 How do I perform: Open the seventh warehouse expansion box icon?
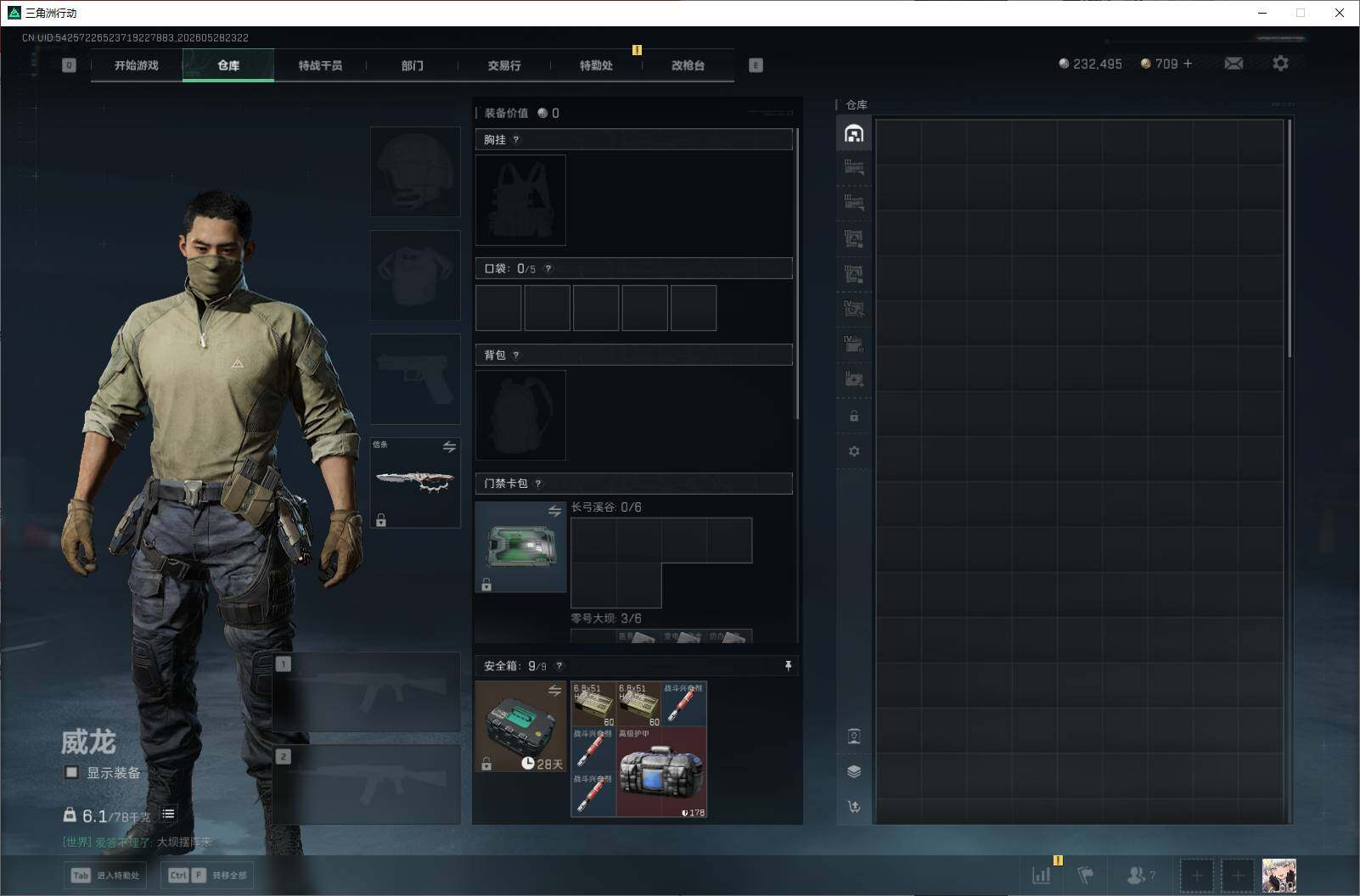pyautogui.click(x=854, y=379)
